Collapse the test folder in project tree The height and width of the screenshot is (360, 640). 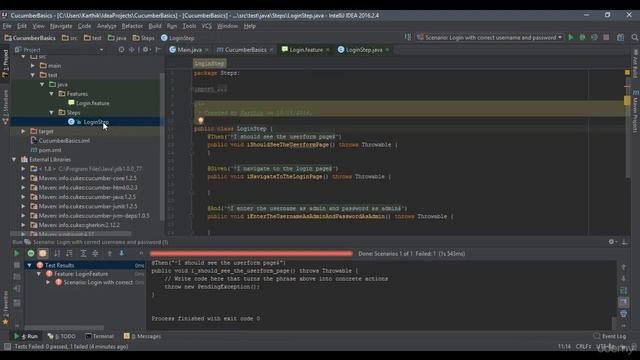33,75
